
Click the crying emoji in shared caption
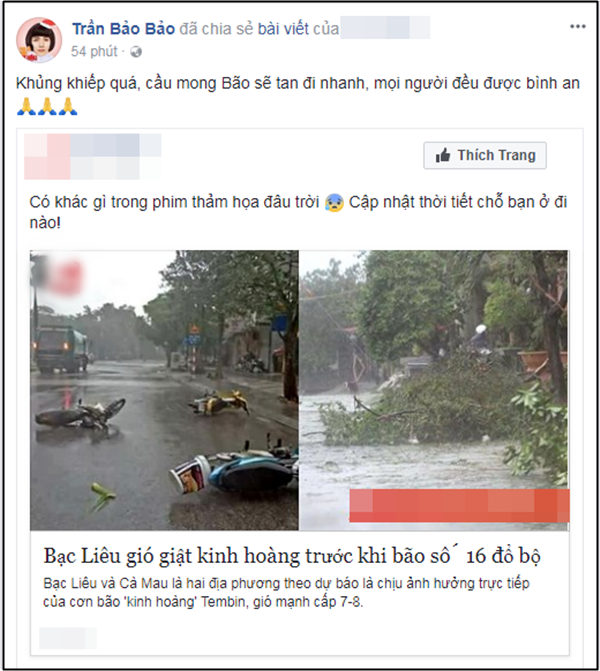pyautogui.click(x=334, y=202)
